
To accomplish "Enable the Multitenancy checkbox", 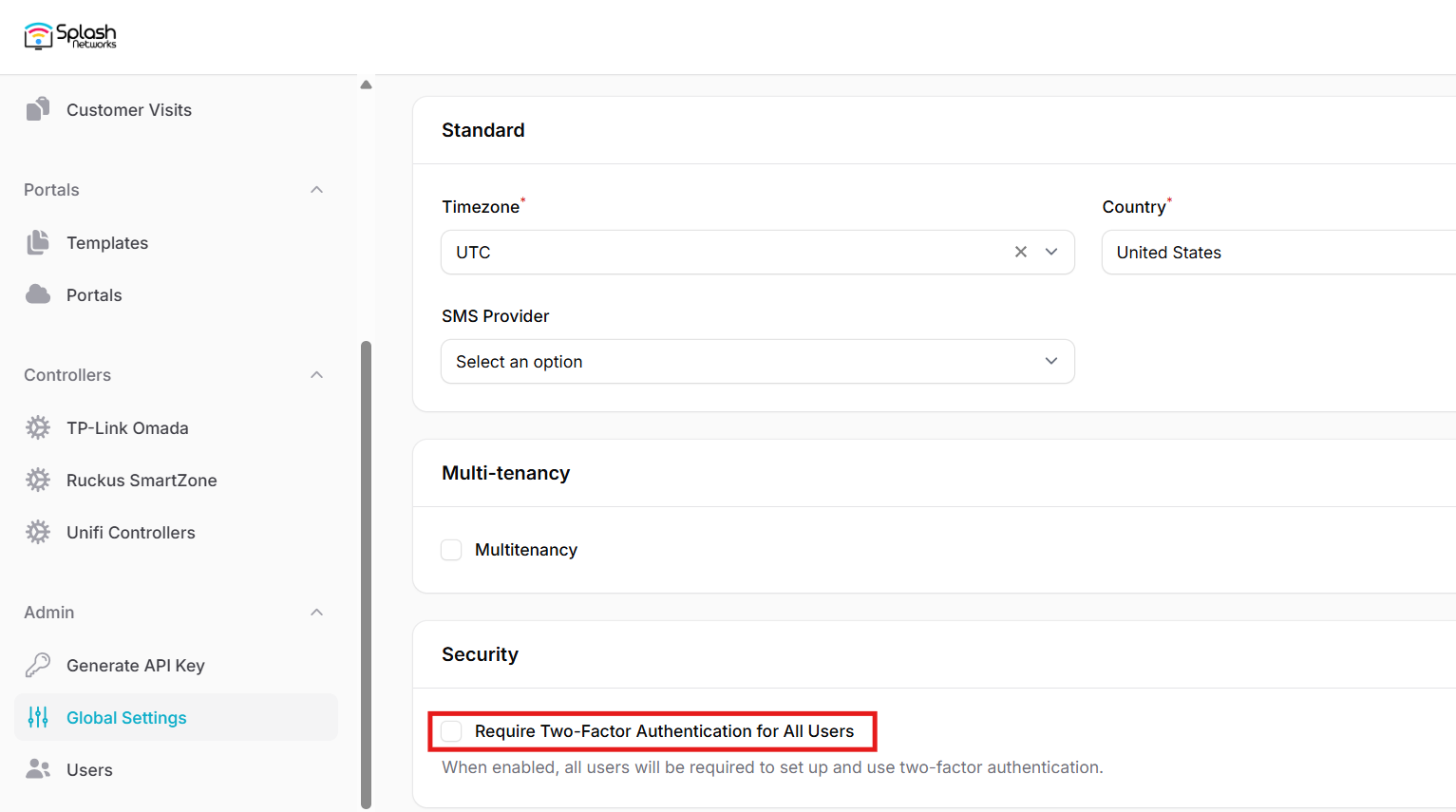I will [x=451, y=550].
